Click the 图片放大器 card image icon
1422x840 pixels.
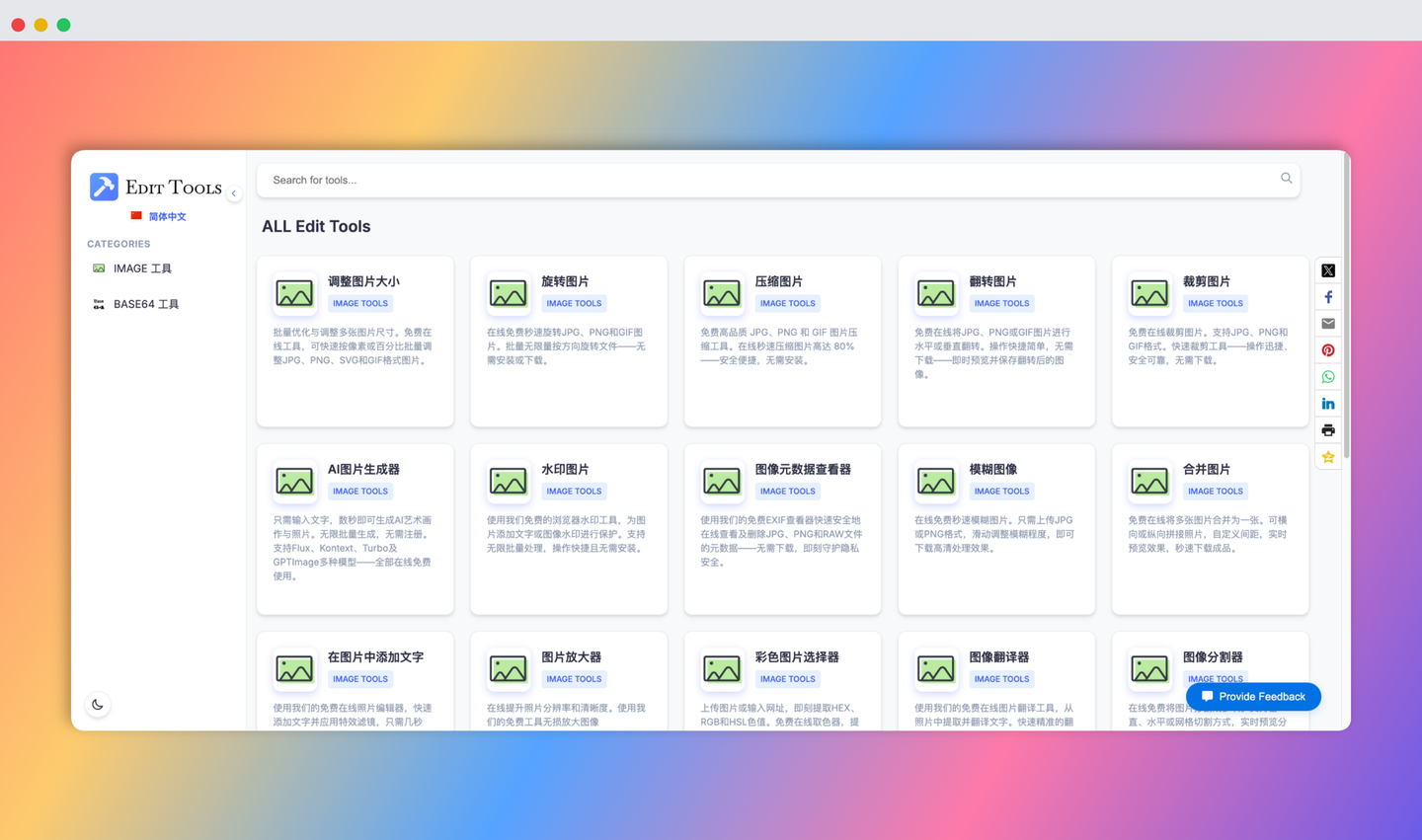pyautogui.click(x=509, y=669)
